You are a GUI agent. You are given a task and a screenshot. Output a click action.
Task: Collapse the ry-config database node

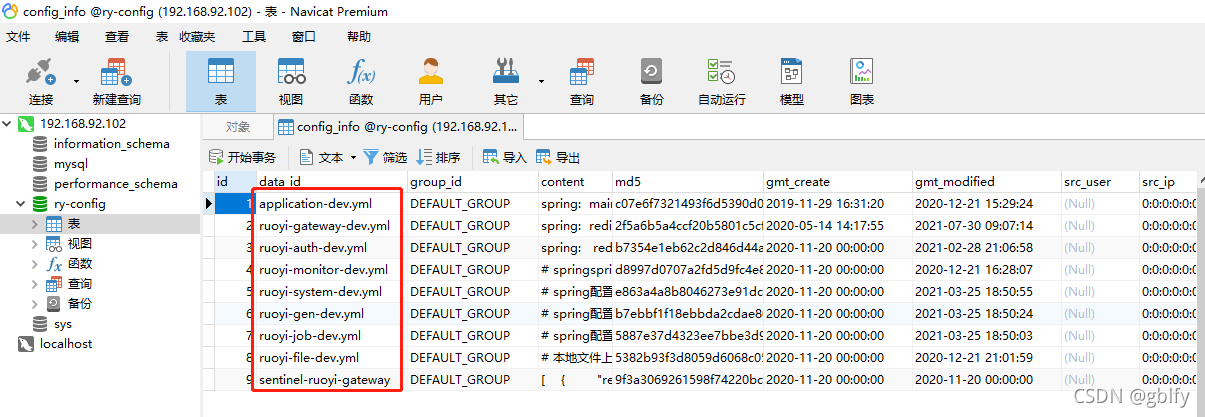[22, 204]
